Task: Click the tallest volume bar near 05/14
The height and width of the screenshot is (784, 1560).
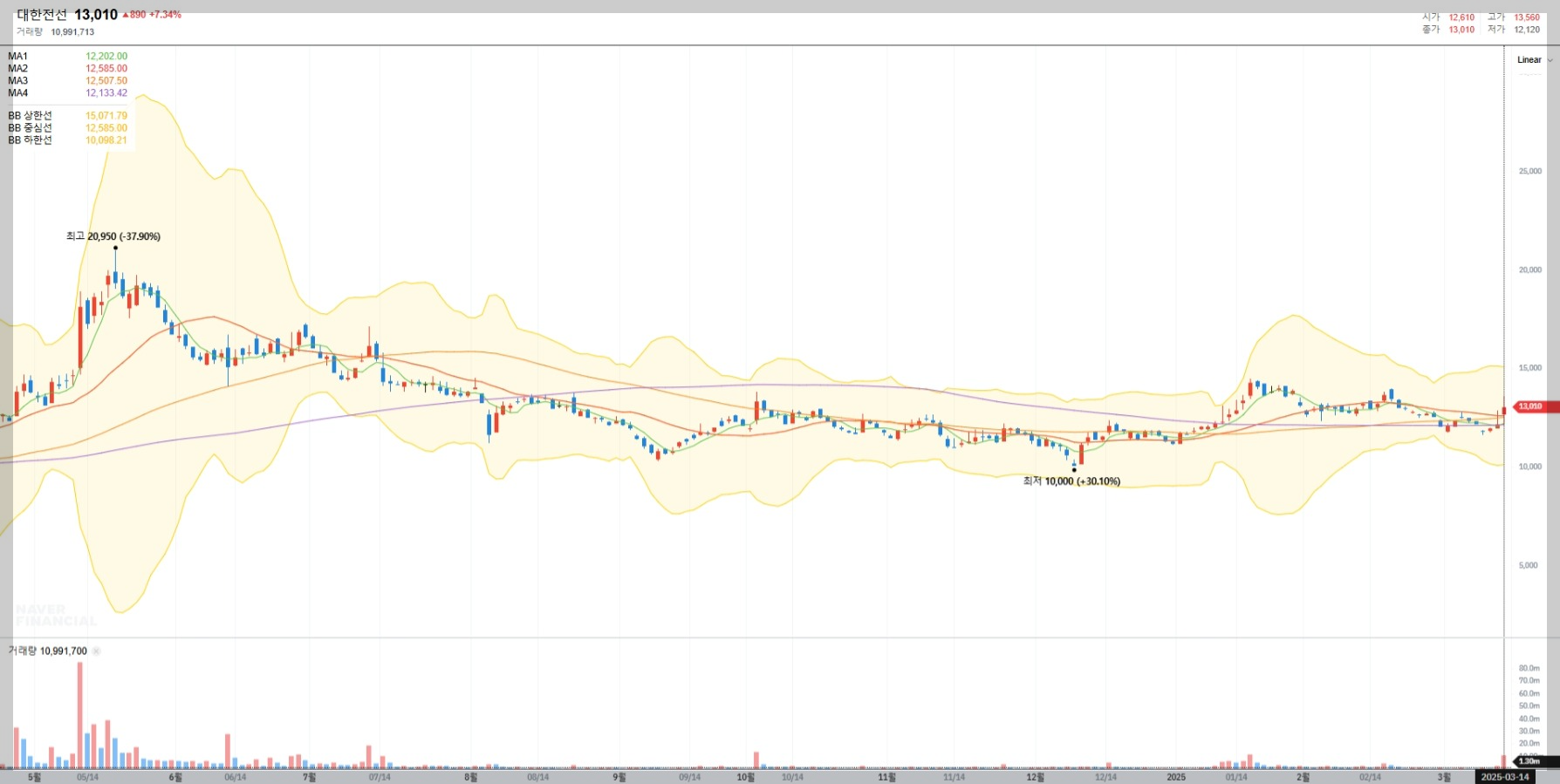Action: tap(79, 715)
